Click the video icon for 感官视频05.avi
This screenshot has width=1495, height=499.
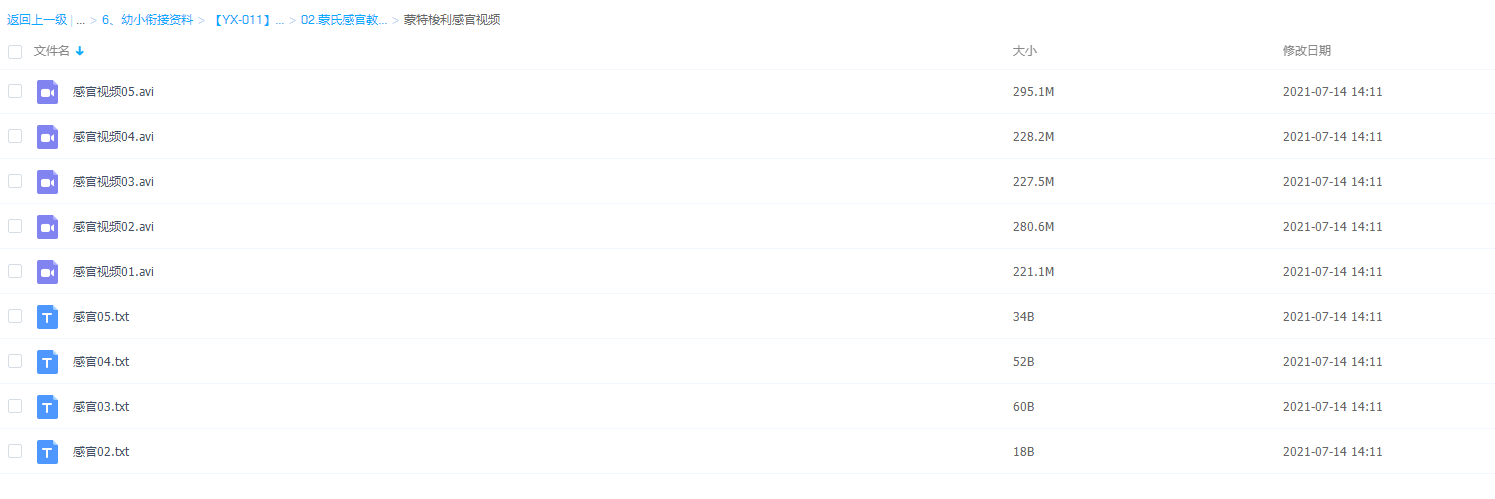(x=47, y=92)
